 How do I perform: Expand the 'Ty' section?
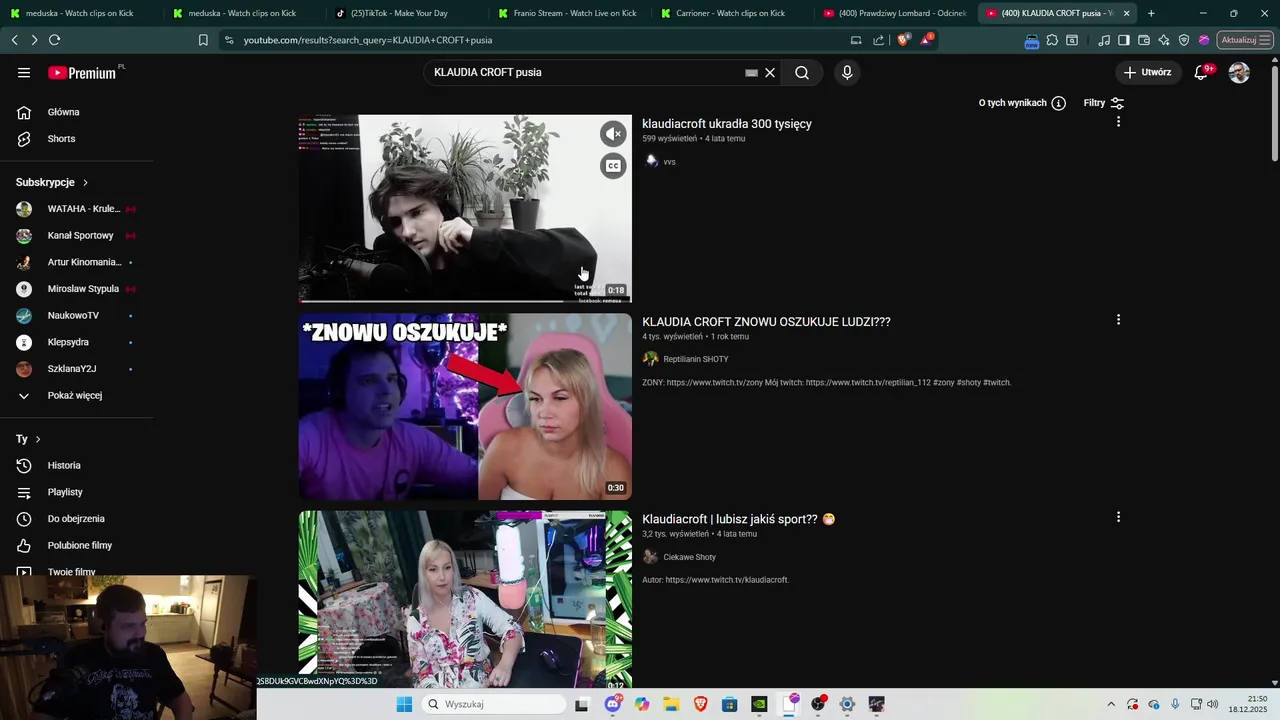click(28, 439)
